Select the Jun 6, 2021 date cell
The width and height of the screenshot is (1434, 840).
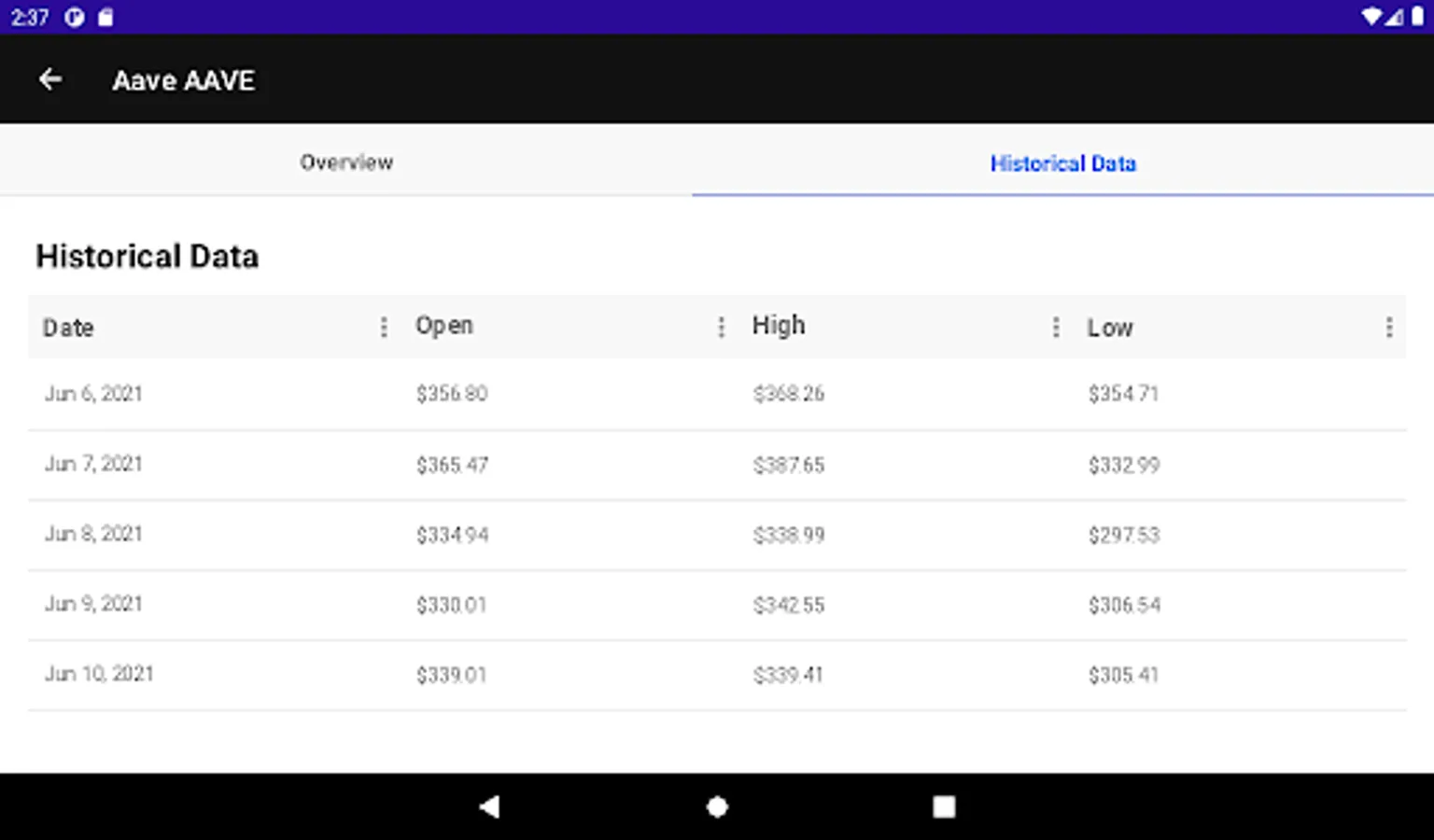93,394
